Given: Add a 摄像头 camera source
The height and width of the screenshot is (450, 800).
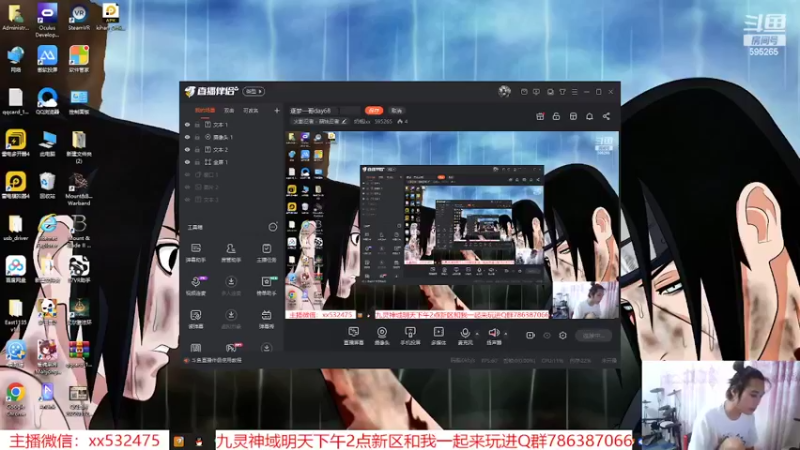Looking at the screenshot, I should [382, 336].
